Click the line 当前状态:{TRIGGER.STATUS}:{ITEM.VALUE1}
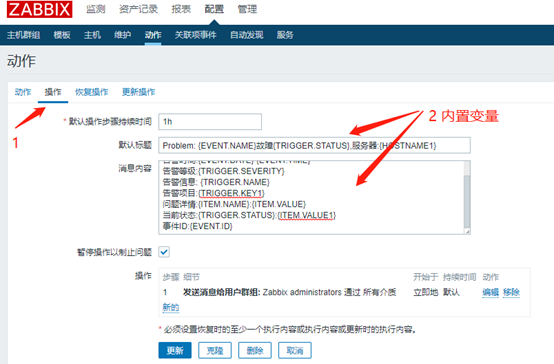The height and width of the screenshot is (364, 554). point(249,215)
